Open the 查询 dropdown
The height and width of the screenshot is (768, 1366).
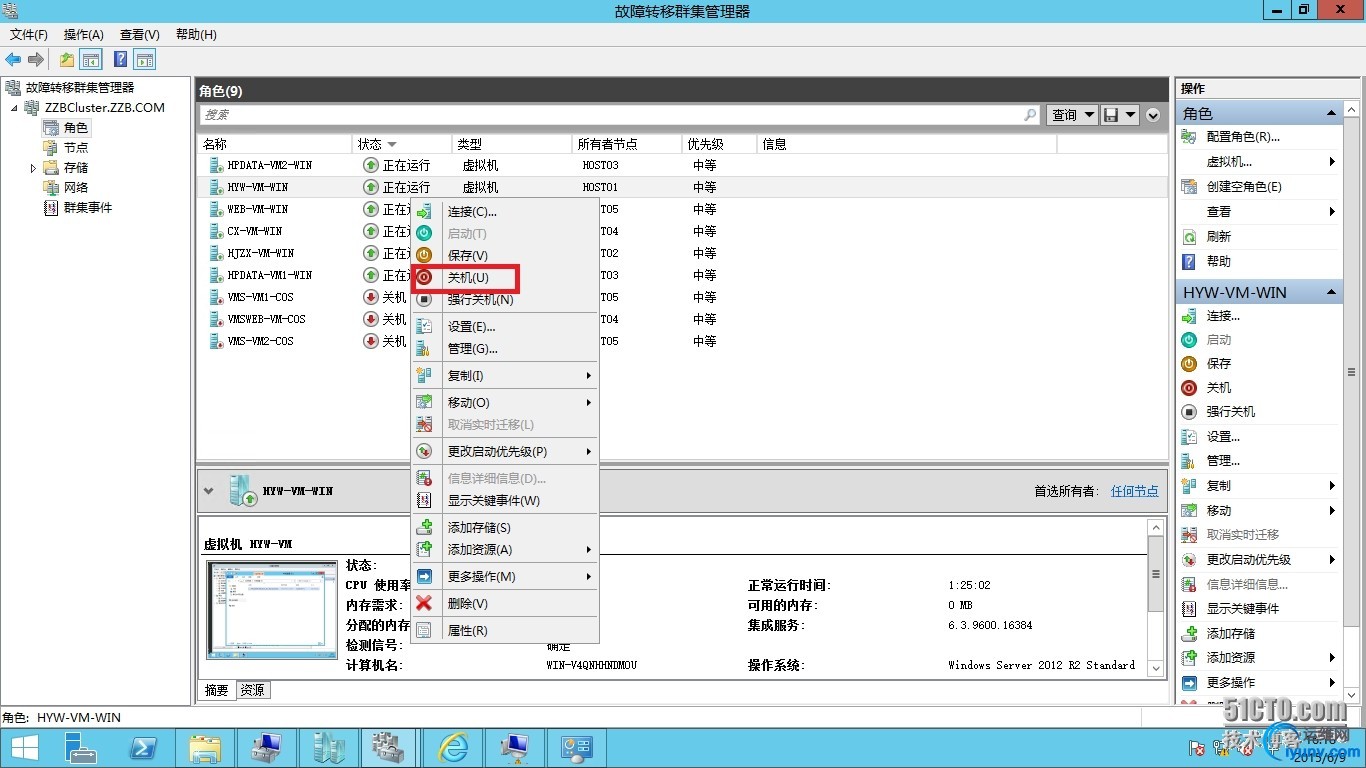pos(1071,115)
